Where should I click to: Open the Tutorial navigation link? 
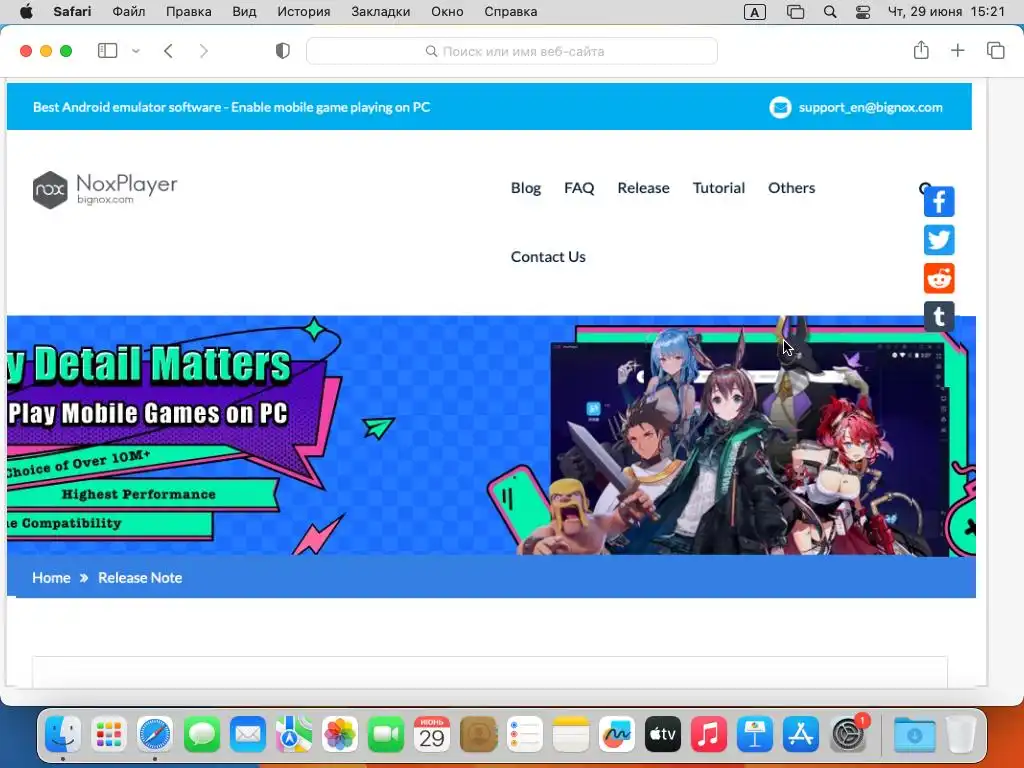tap(718, 188)
